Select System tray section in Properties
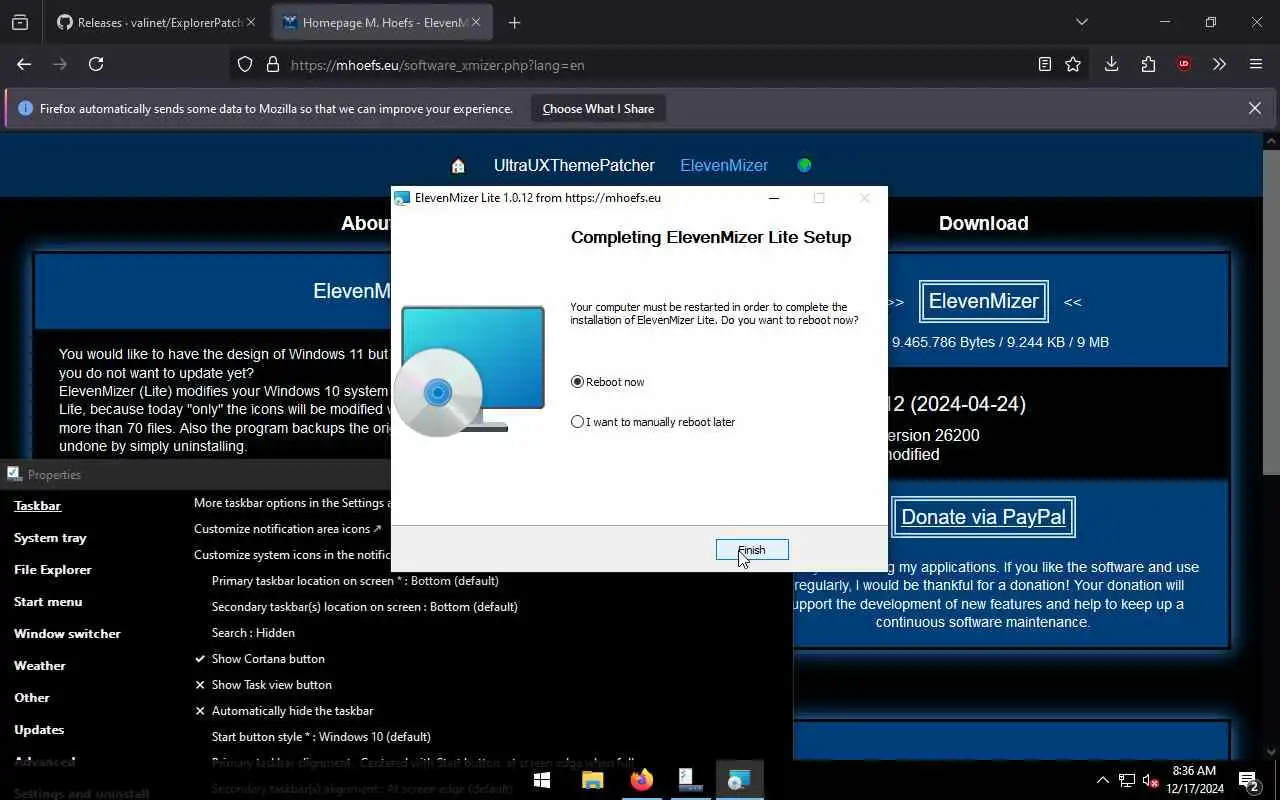 [50, 538]
